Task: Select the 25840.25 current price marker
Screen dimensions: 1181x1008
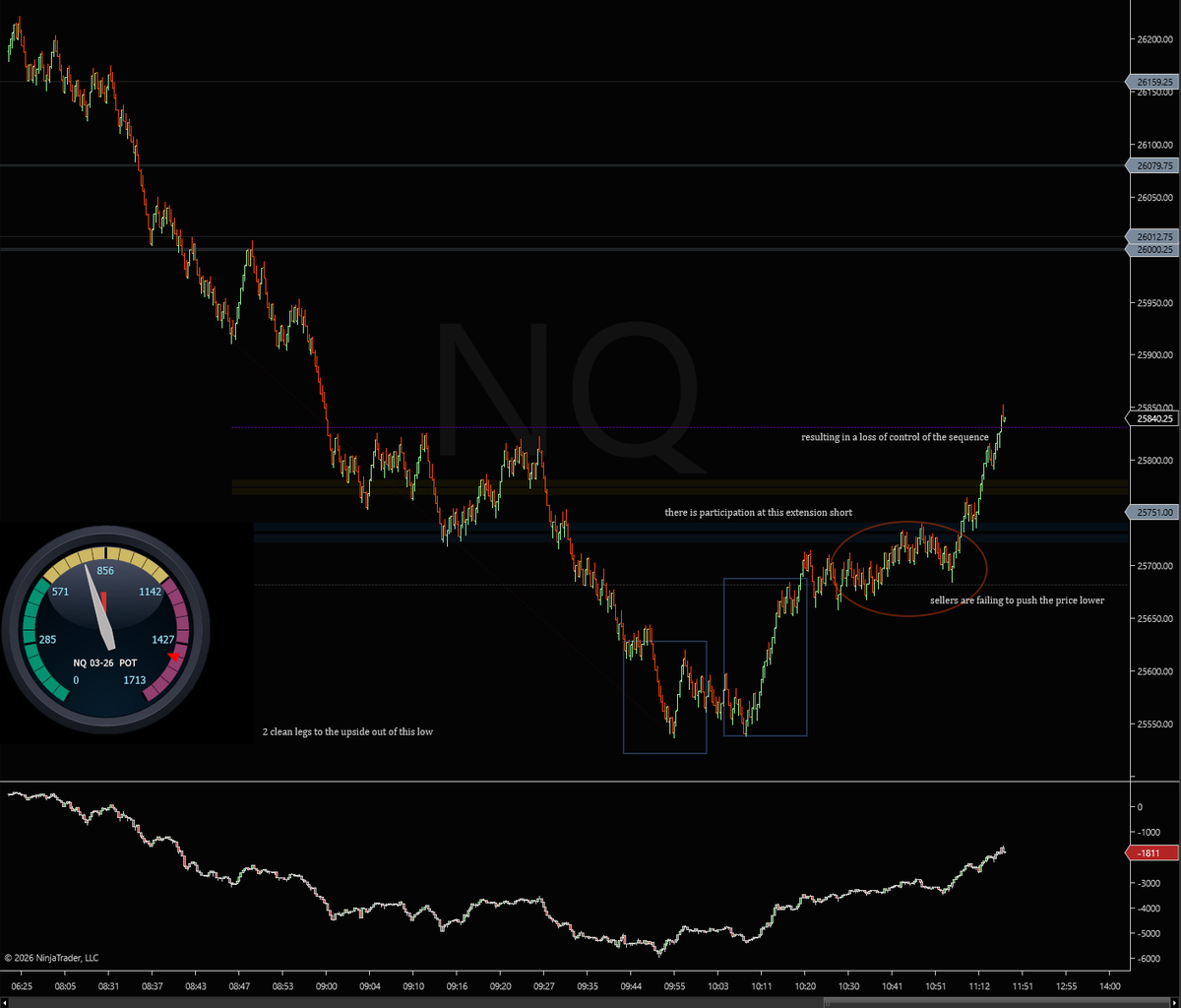Action: tap(1152, 418)
